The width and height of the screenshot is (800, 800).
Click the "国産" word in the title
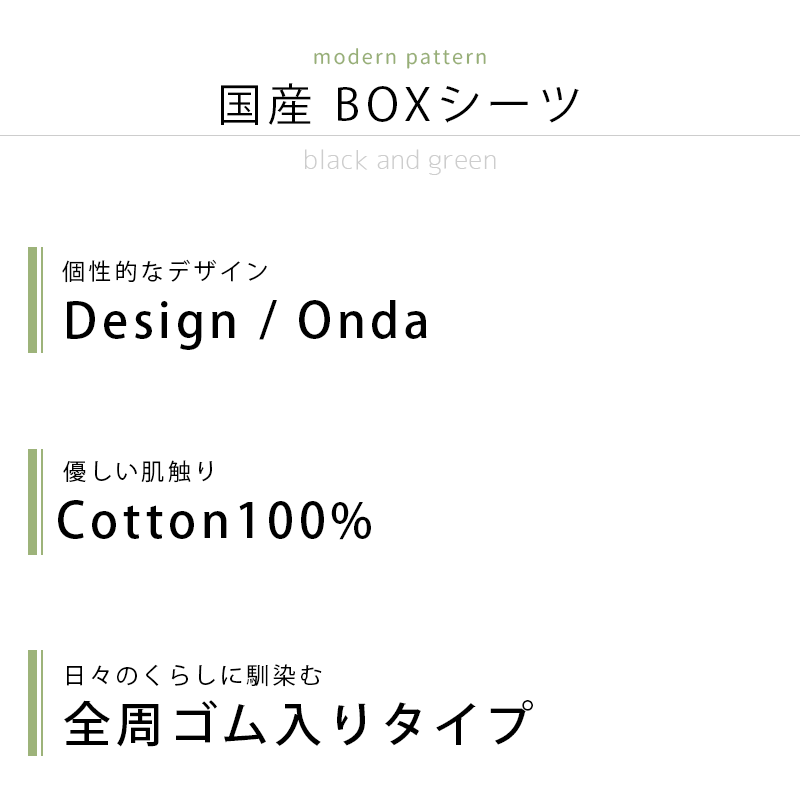coord(265,106)
